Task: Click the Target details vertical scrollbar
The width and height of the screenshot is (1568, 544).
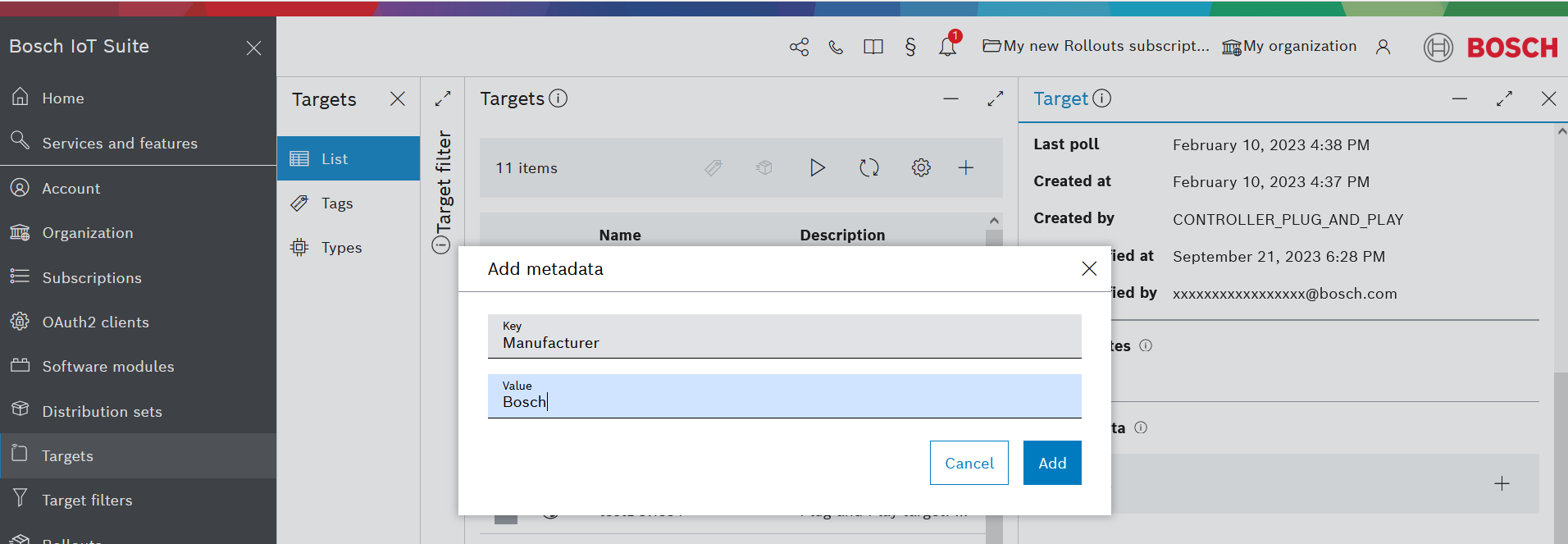Action: coord(1561,328)
